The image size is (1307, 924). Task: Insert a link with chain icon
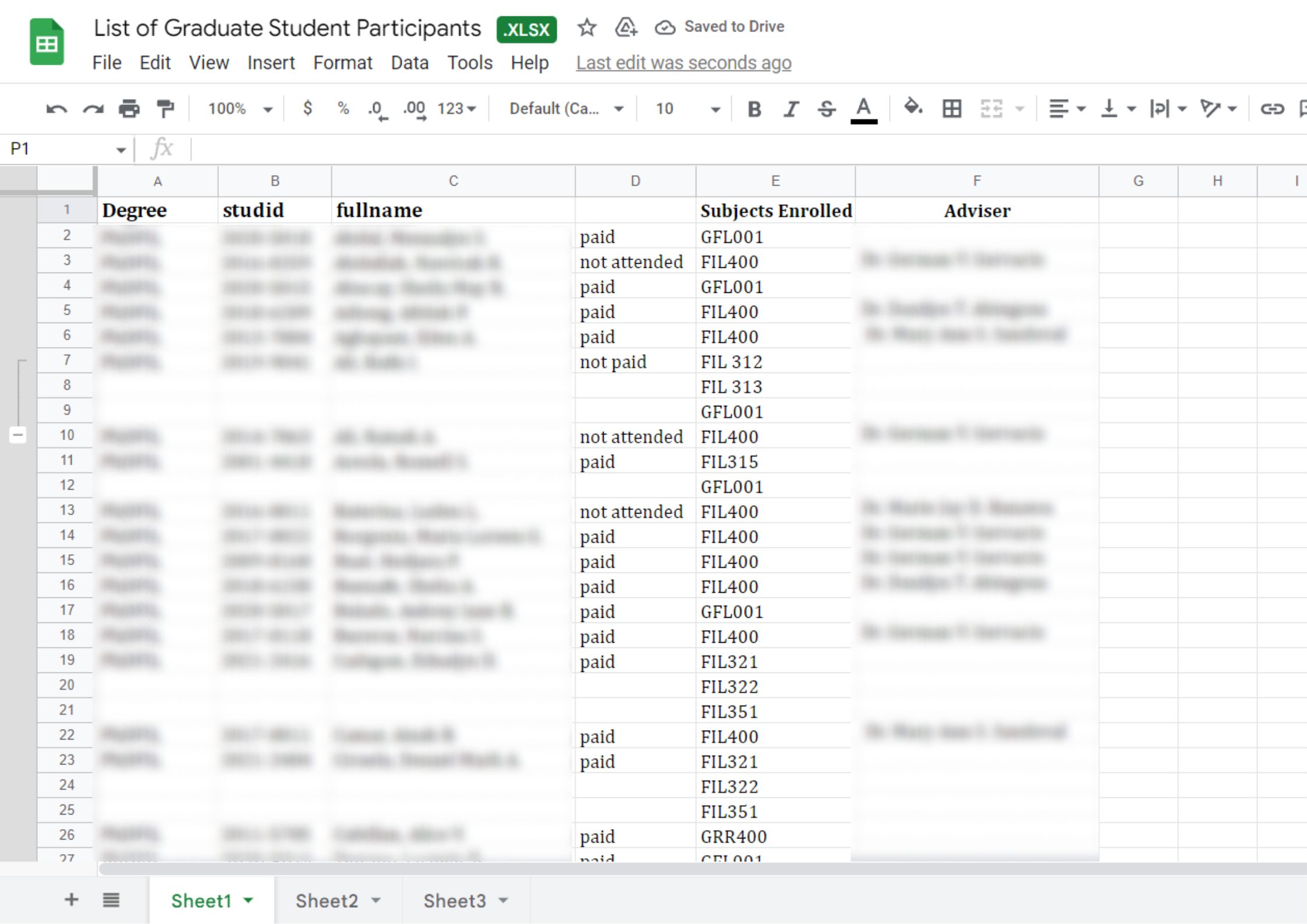coord(1272,109)
